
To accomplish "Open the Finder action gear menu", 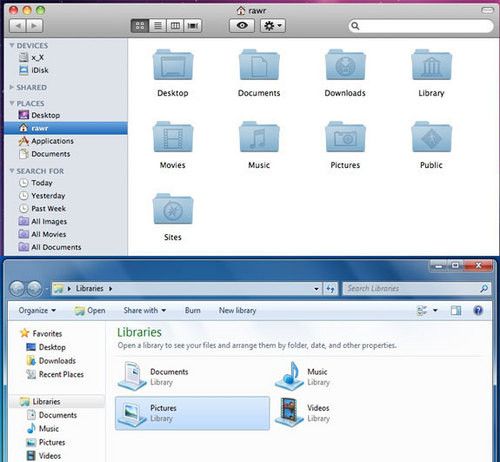I will click(273, 26).
